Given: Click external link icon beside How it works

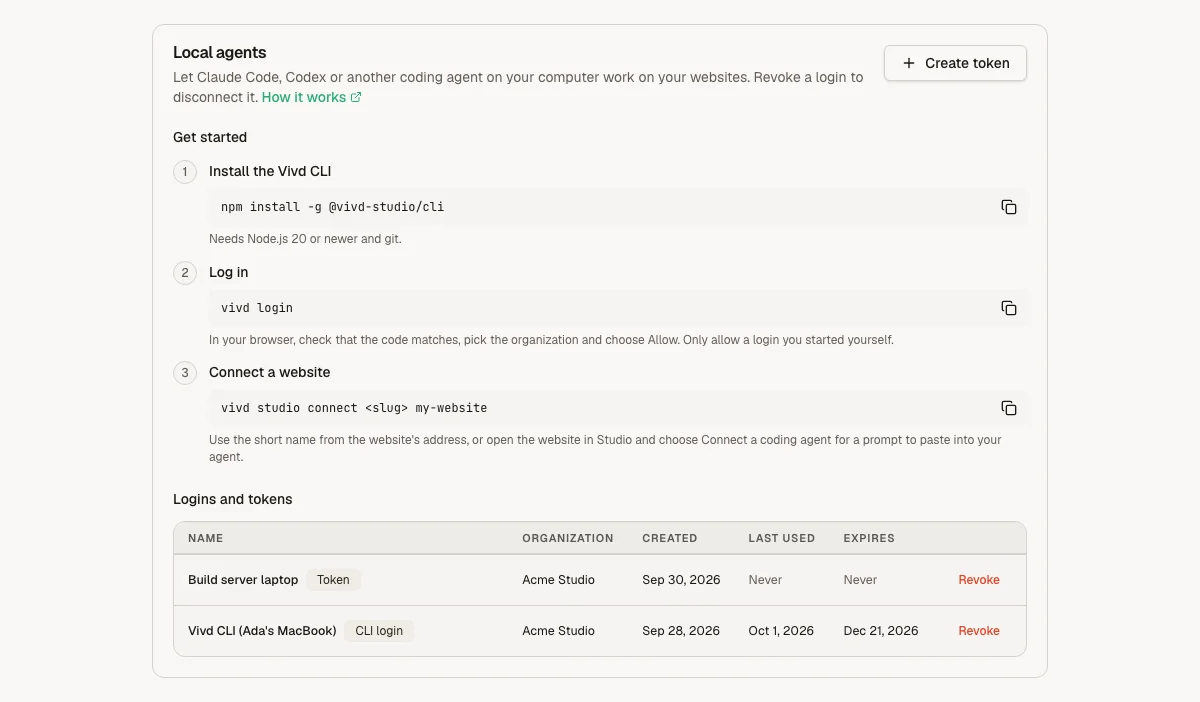Looking at the screenshot, I should tap(356, 98).
